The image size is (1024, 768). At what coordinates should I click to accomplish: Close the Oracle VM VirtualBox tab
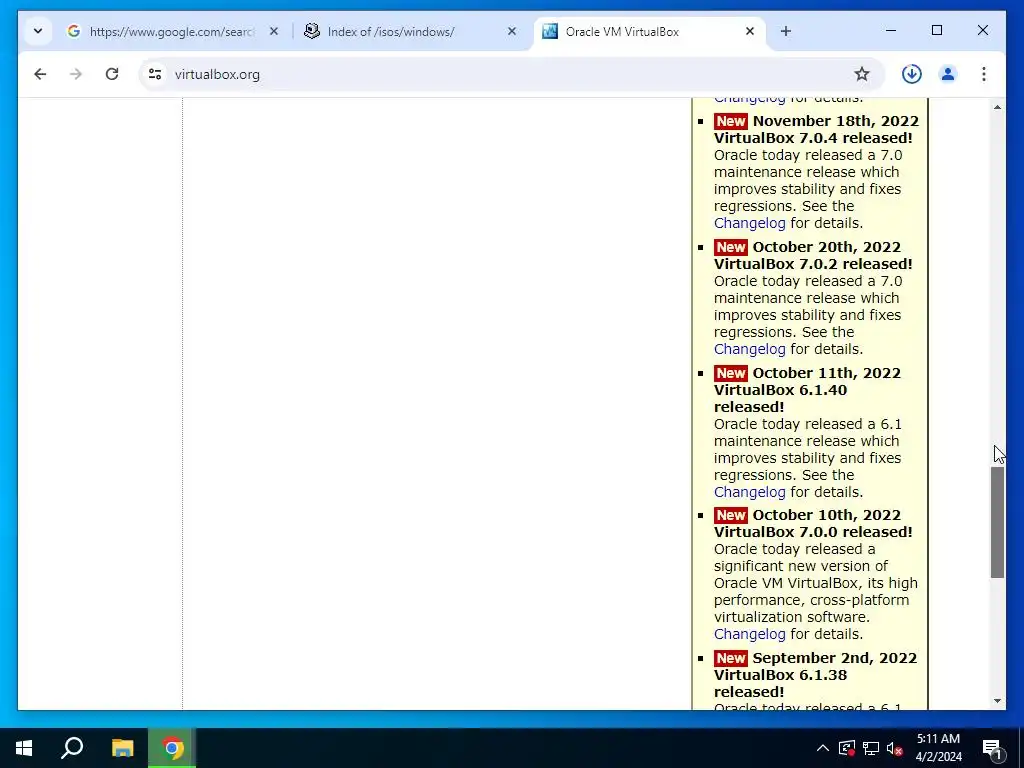coord(750,31)
